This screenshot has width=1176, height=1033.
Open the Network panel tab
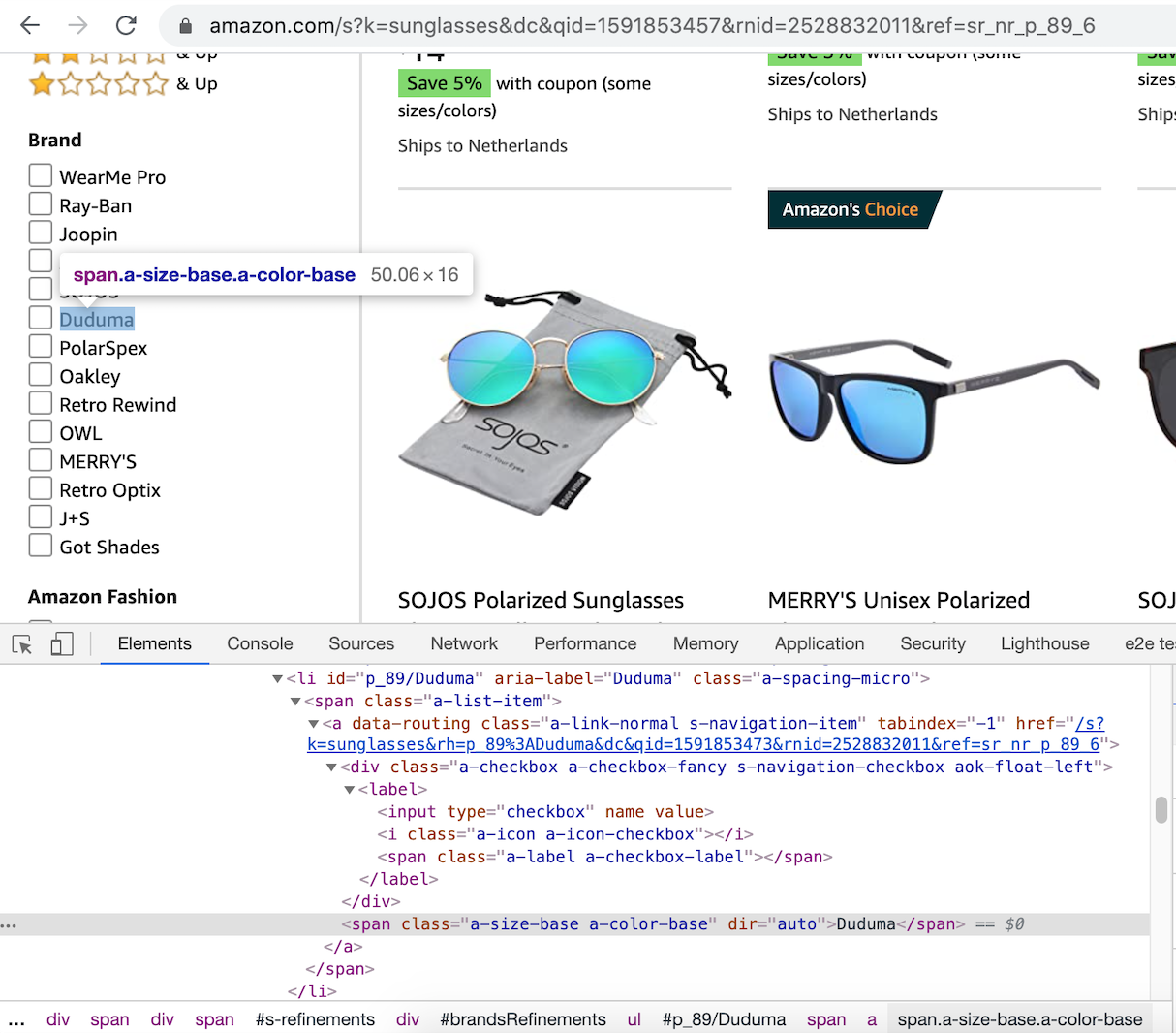point(464,643)
